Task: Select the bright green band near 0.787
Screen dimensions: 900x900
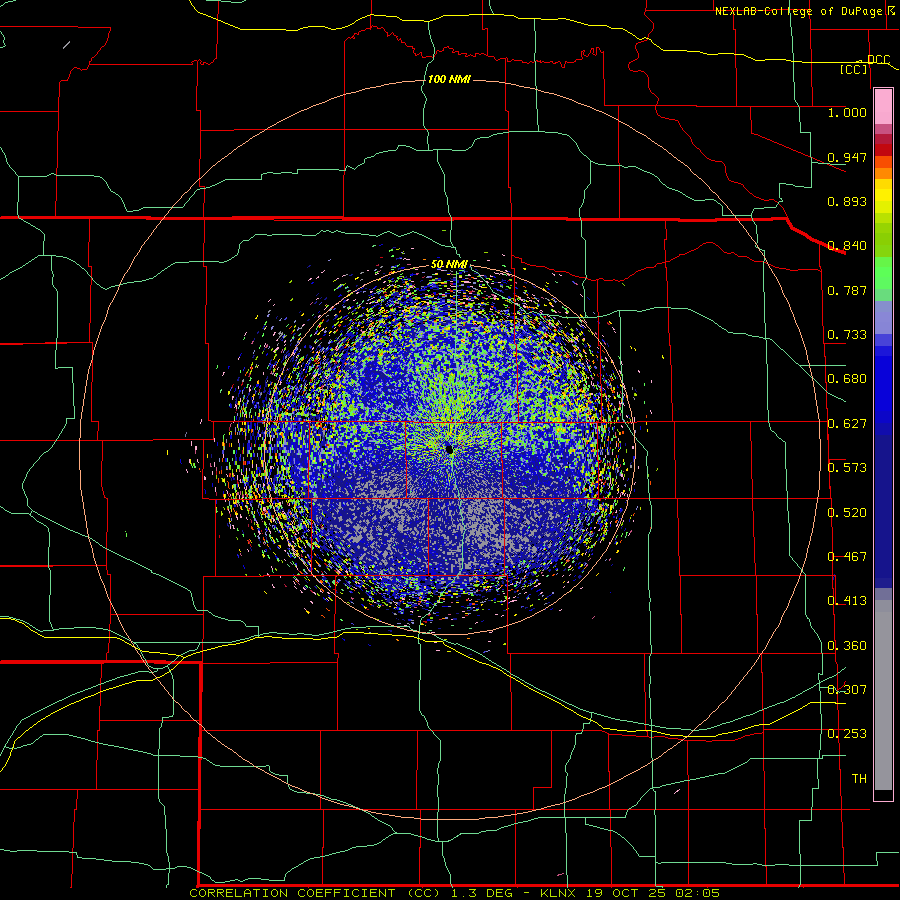Action: click(x=883, y=273)
